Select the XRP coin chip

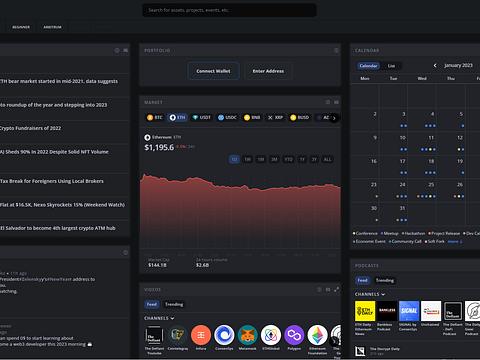tap(275, 117)
